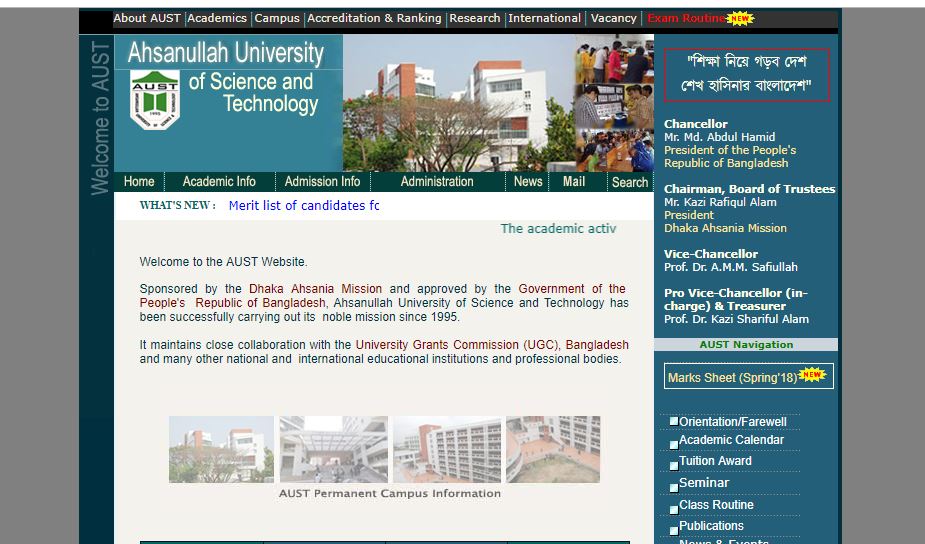Click the Government of the People's Republic link
The height and width of the screenshot is (544, 925).
pyautogui.click(x=383, y=296)
